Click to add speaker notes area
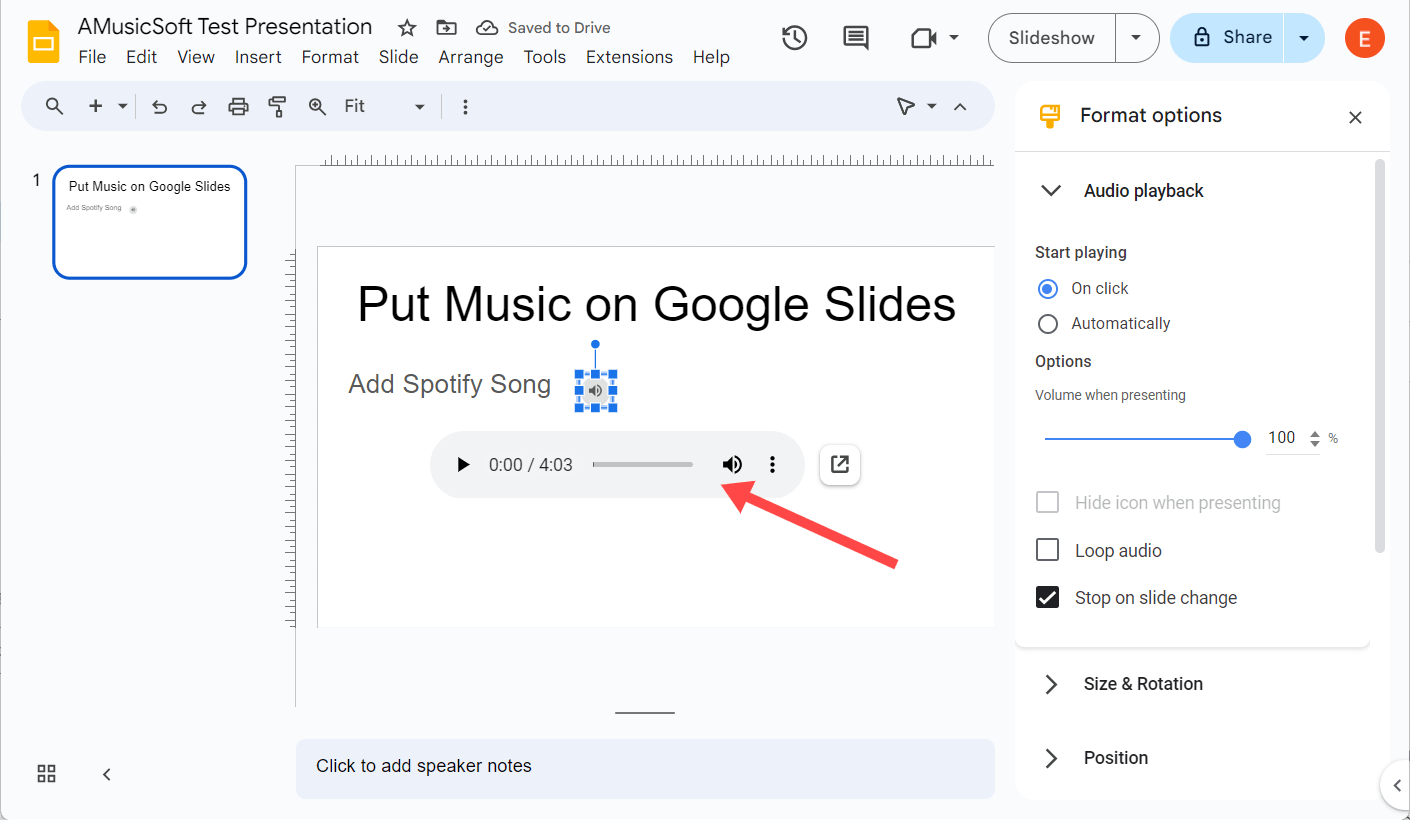The width and height of the screenshot is (1410, 820). [x=645, y=768]
